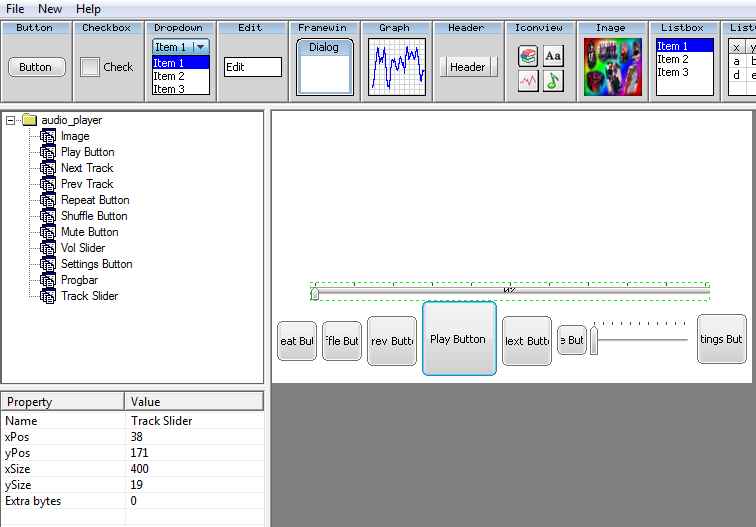The height and width of the screenshot is (527, 756).
Task: Click the Graph widget waveform icon
Action: [396, 67]
